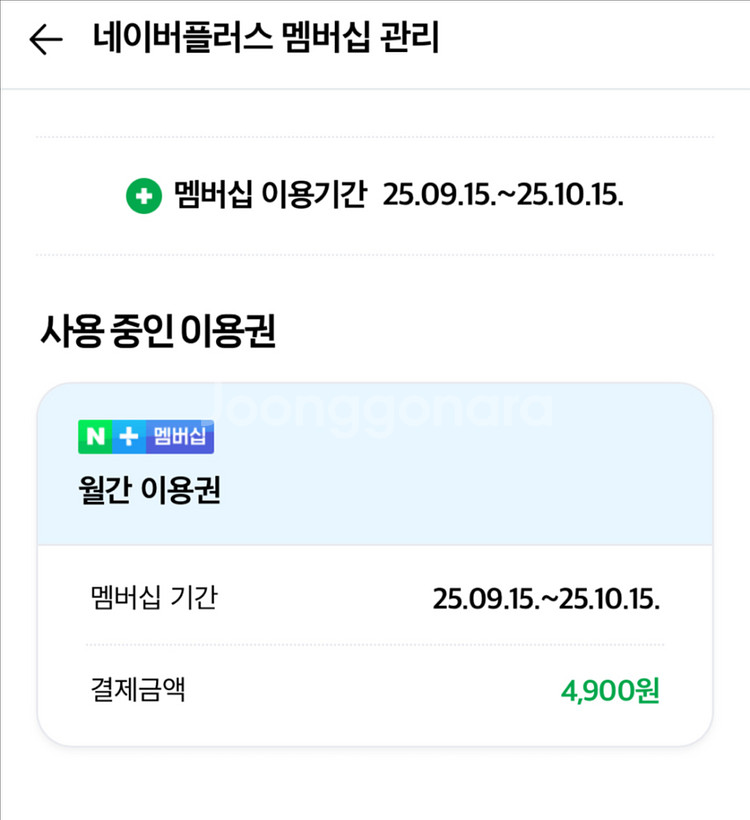This screenshot has width=750, height=820.
Task: Tap the 결제금액 row label
Action: point(138,689)
